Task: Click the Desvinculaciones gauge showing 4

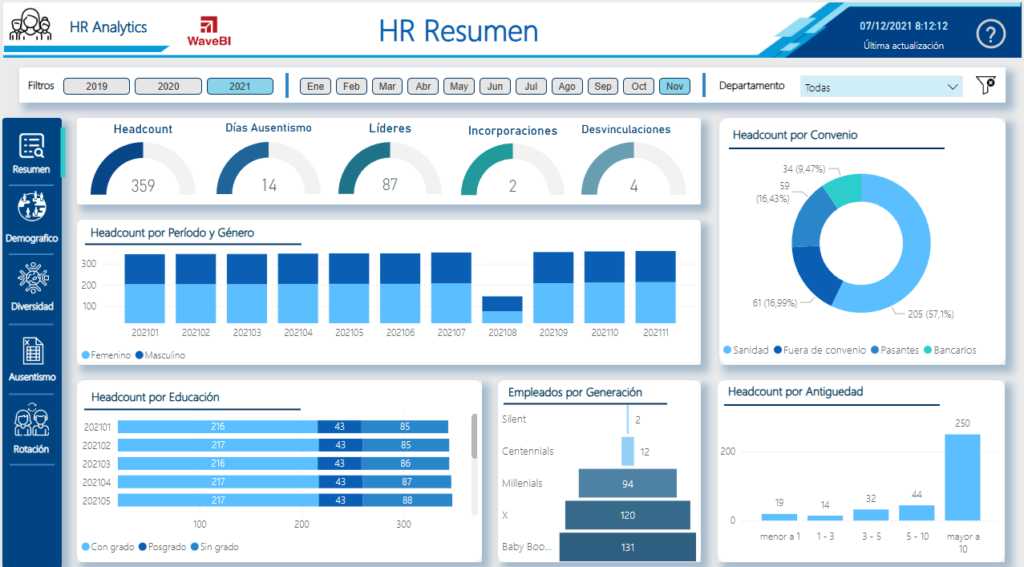Action: pos(633,169)
